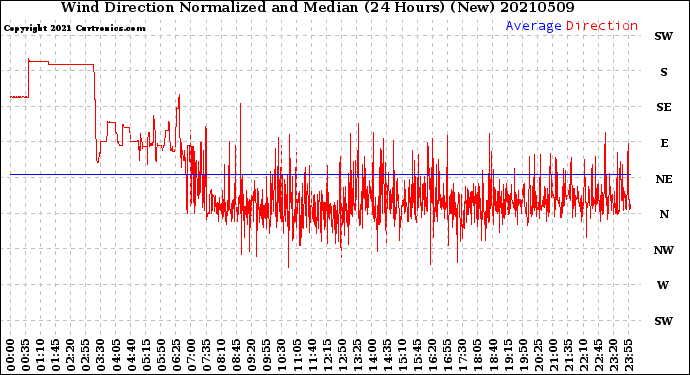Click the 18:05 time axis label
The width and height of the screenshot is (690, 375).
pos(477,355)
